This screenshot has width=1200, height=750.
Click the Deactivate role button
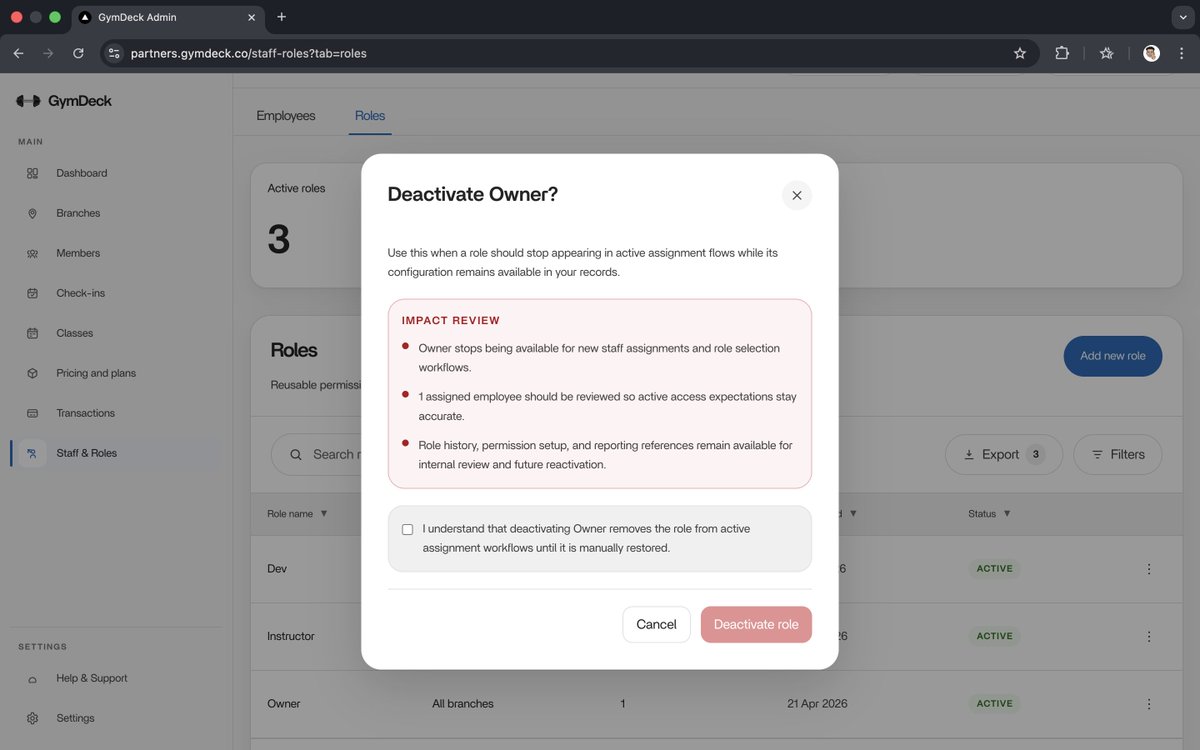point(756,624)
